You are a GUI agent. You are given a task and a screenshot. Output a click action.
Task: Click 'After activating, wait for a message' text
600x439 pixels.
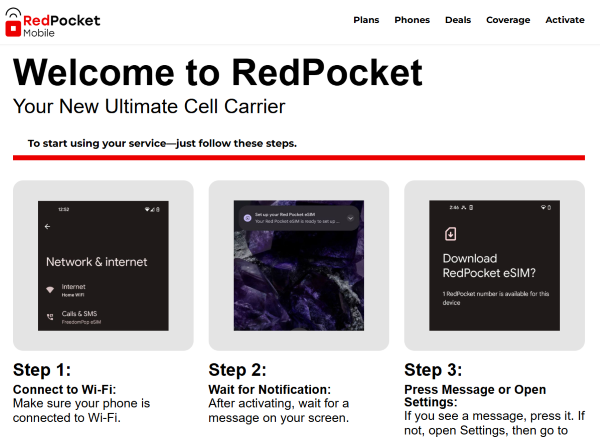279,411
